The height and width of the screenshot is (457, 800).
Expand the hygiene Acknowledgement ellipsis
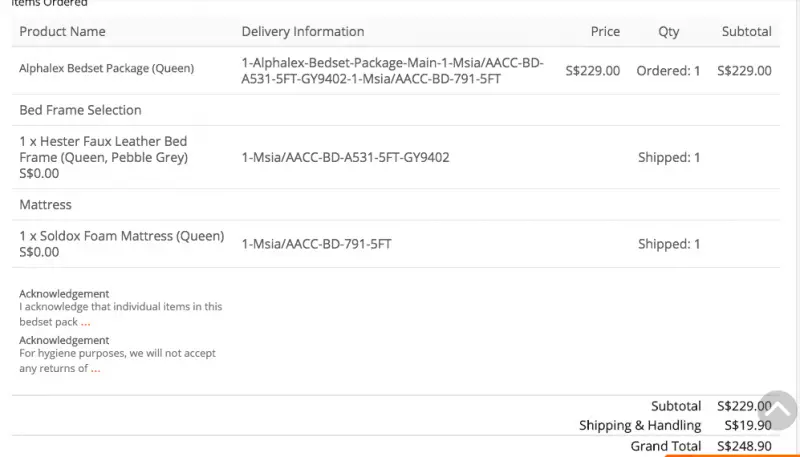pyautogui.click(x=95, y=369)
